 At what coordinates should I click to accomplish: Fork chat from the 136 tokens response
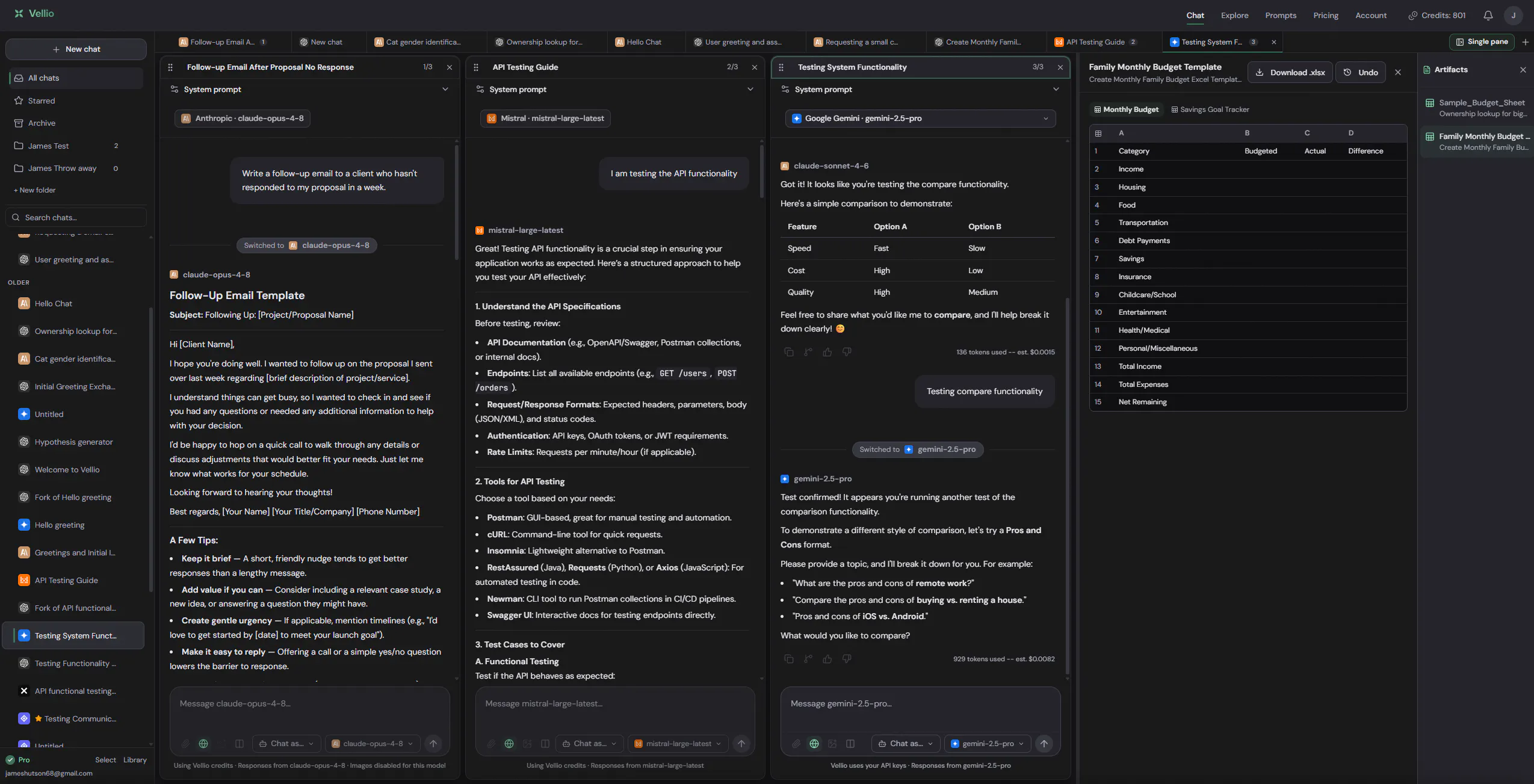808,352
